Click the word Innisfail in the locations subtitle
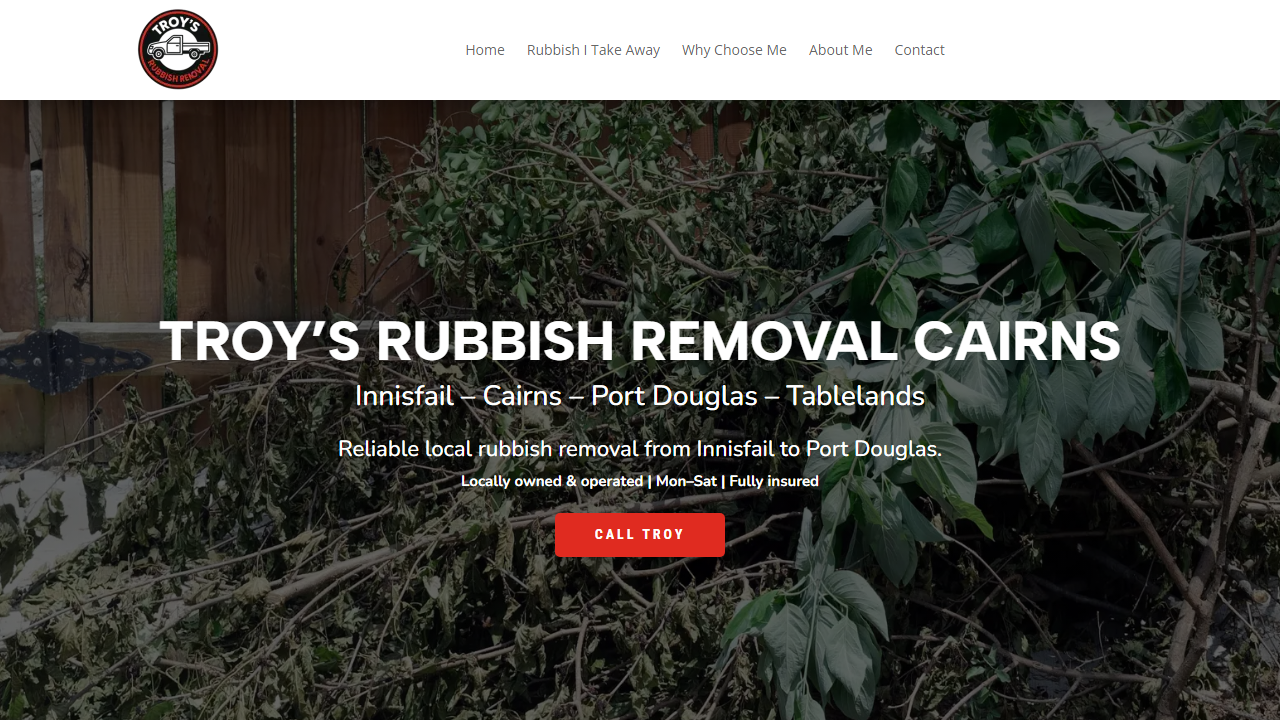The width and height of the screenshot is (1280, 720). 404,396
